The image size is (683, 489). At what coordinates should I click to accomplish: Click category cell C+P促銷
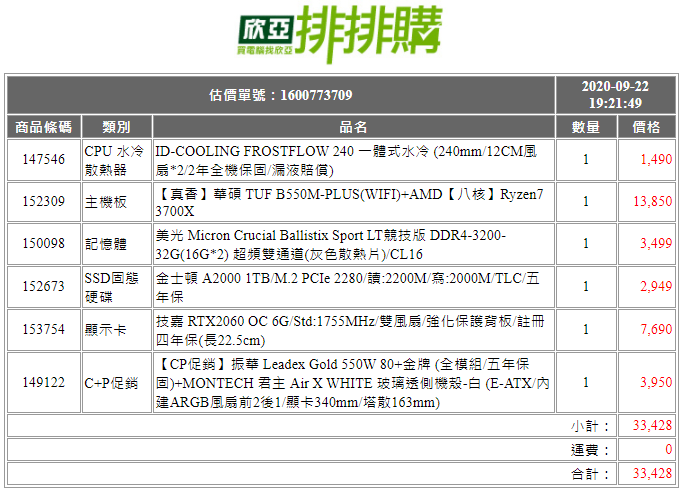116,382
